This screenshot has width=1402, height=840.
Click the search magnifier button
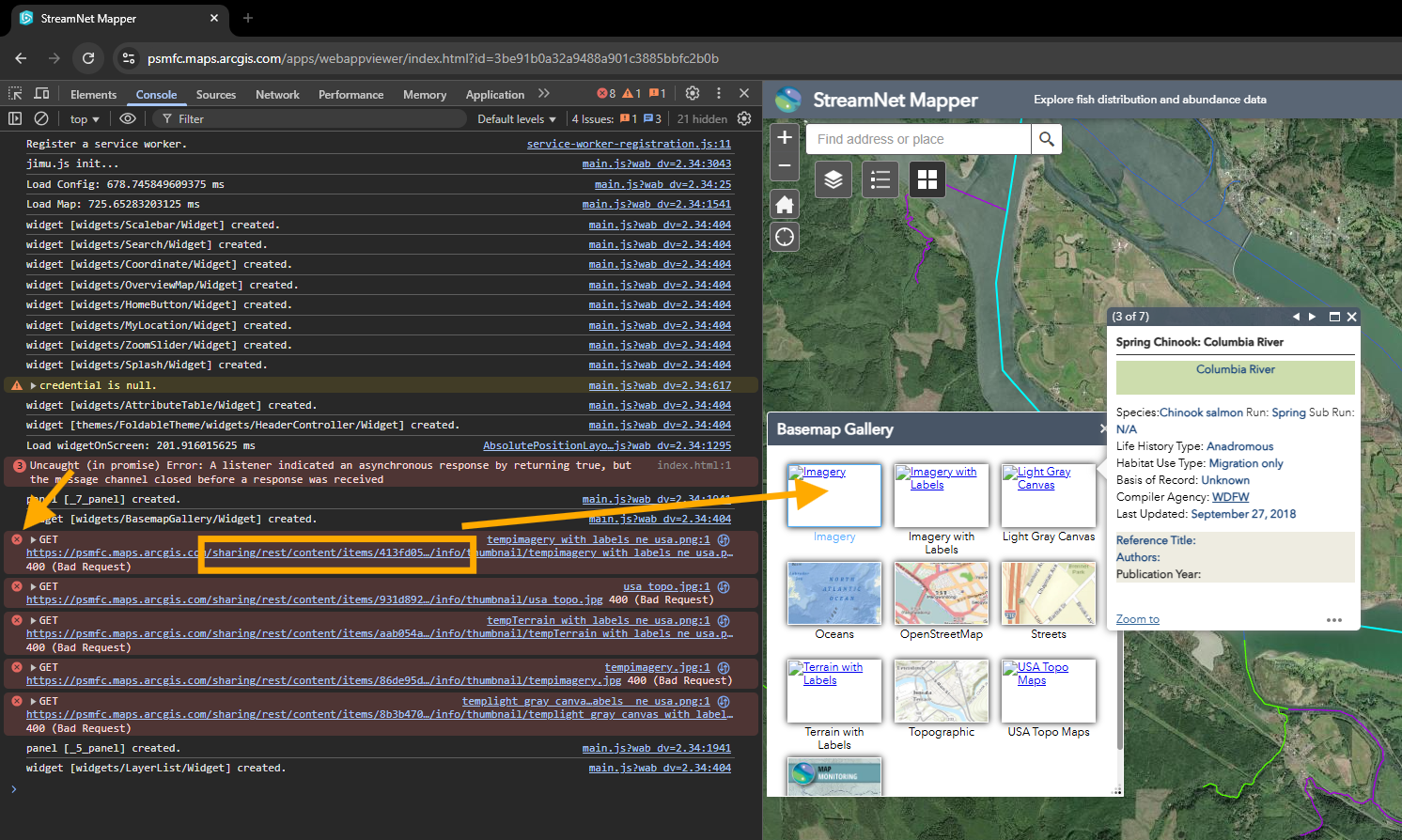pos(1046,139)
